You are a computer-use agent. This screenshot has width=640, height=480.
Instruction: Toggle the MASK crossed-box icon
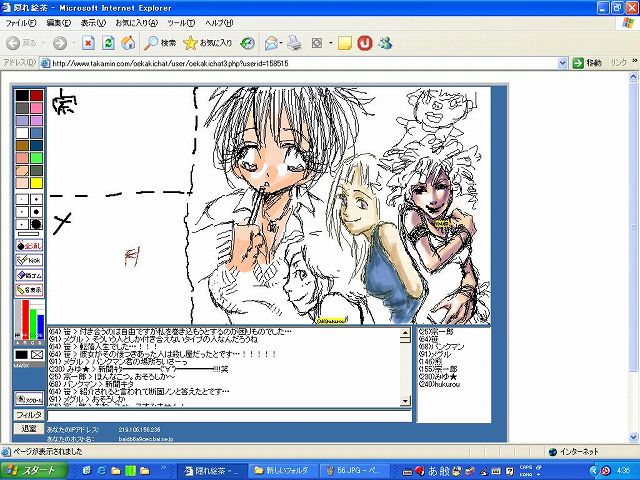[37, 355]
